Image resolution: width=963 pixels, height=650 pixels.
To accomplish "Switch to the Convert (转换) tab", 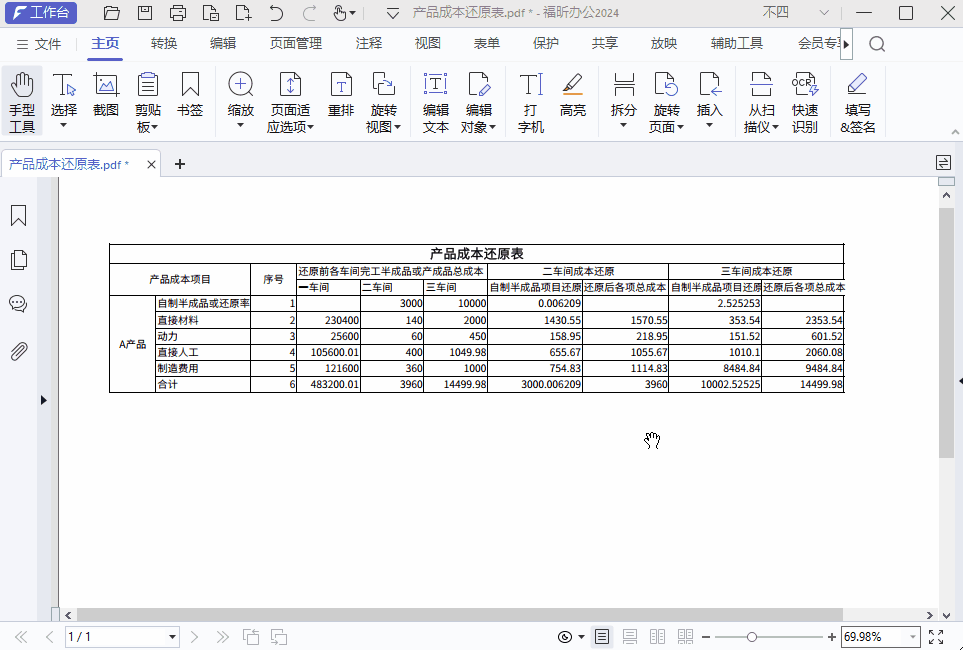I will (x=164, y=43).
